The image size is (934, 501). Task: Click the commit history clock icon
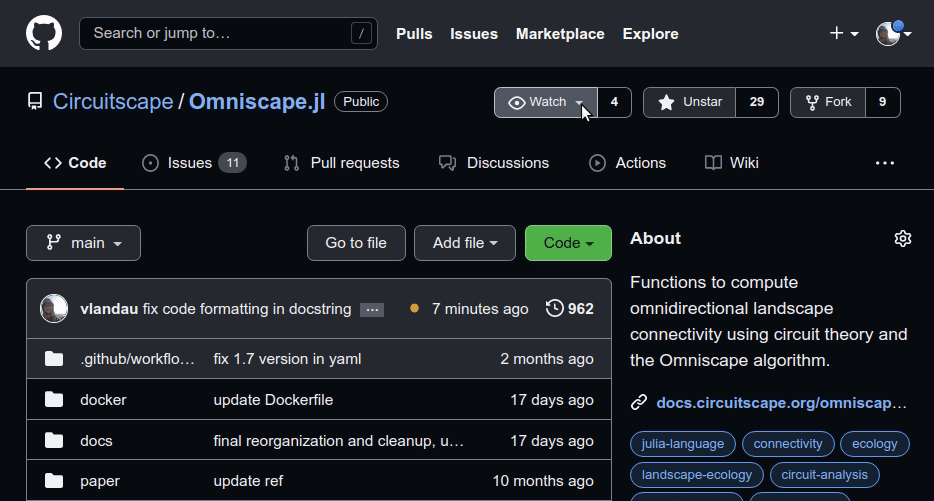pyautogui.click(x=554, y=309)
